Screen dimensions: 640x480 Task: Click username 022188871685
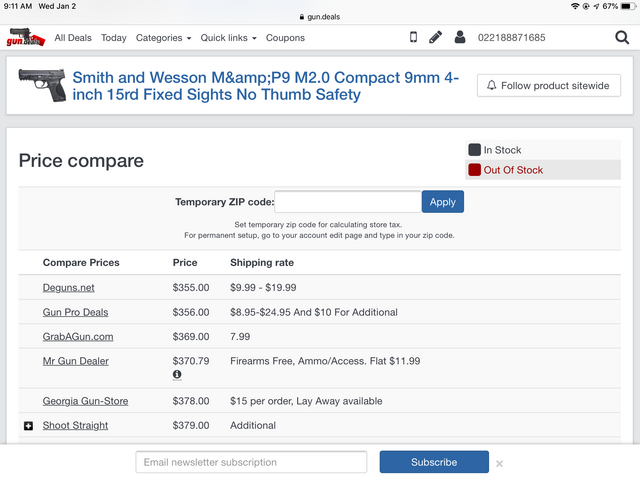click(511, 38)
